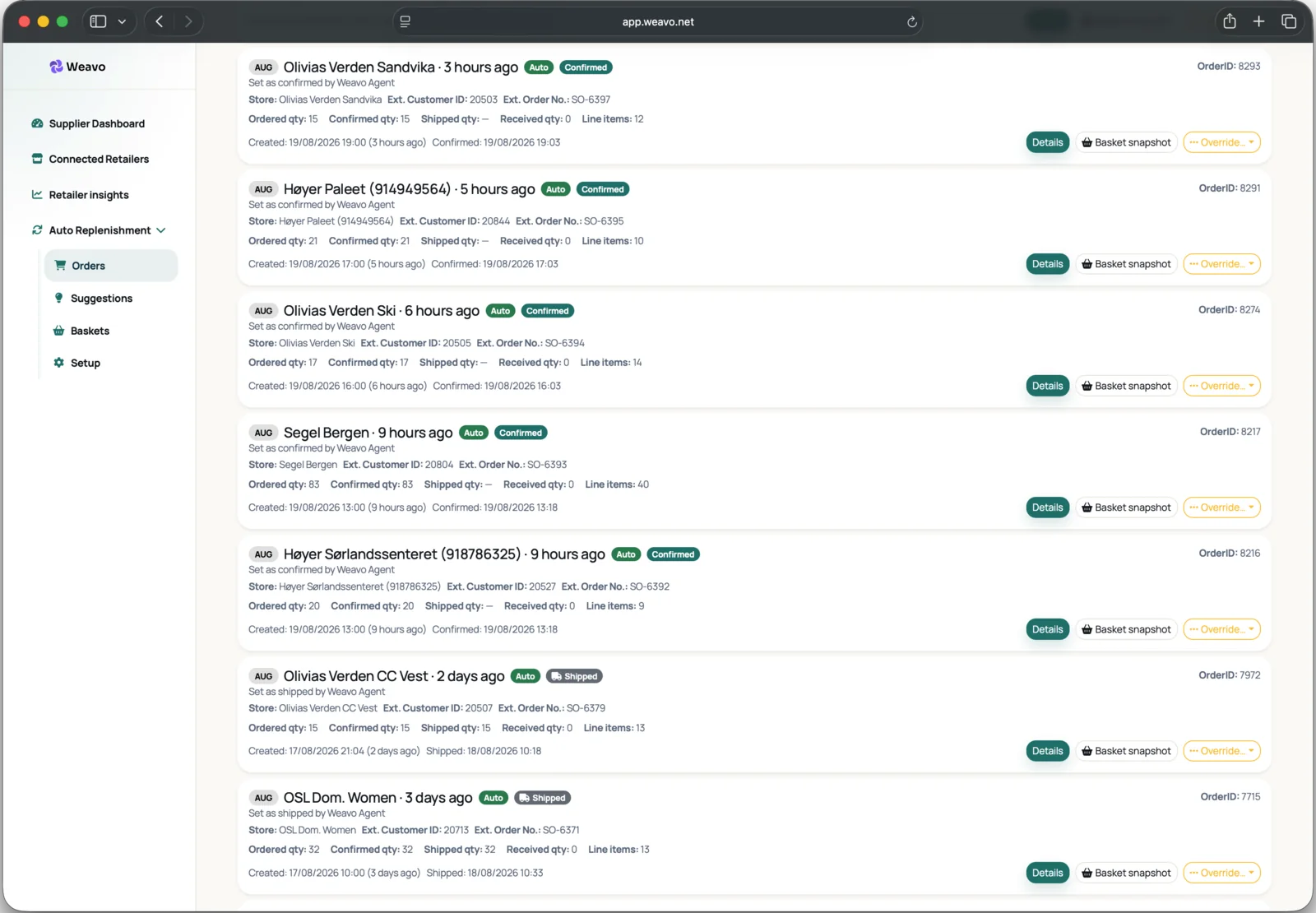The height and width of the screenshot is (913, 1316).
Task: Click the Retailer insights chart icon
Action: click(x=37, y=195)
